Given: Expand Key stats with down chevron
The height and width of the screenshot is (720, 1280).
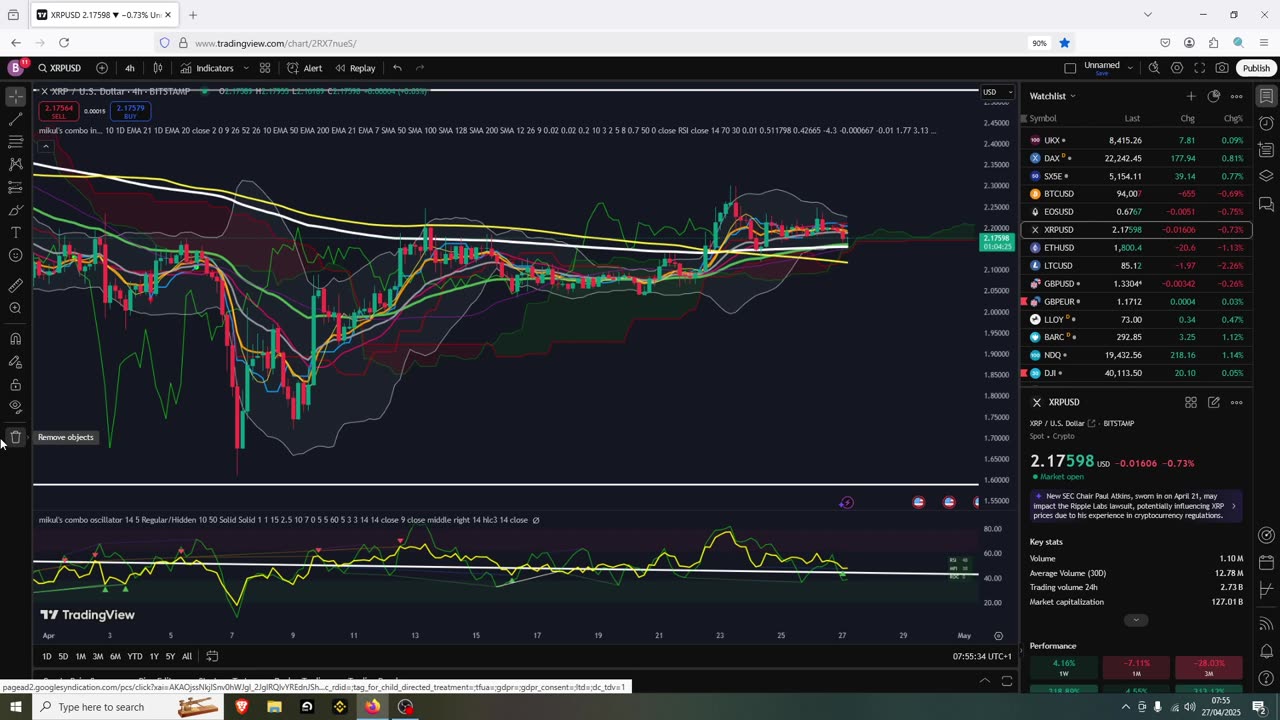Looking at the screenshot, I should 1136,620.
